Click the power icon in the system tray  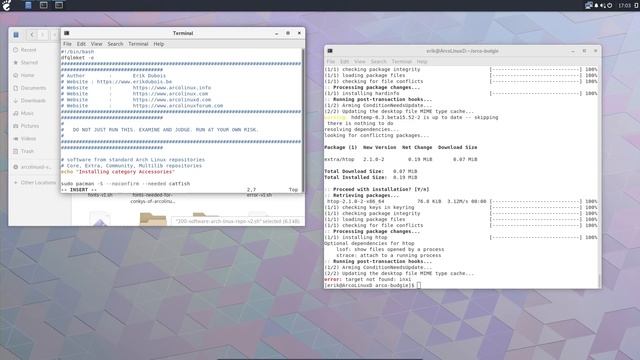coord(609,5)
